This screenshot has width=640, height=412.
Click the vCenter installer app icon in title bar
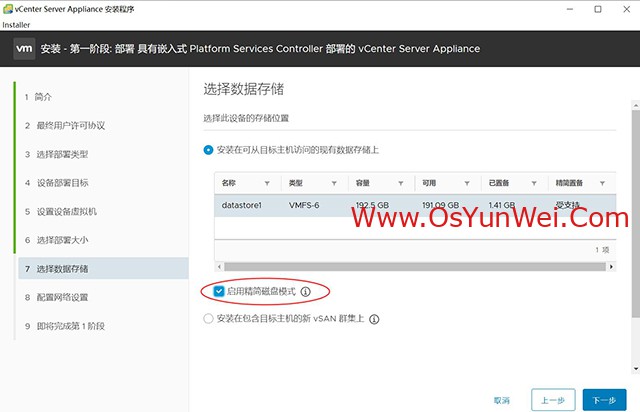point(8,9)
